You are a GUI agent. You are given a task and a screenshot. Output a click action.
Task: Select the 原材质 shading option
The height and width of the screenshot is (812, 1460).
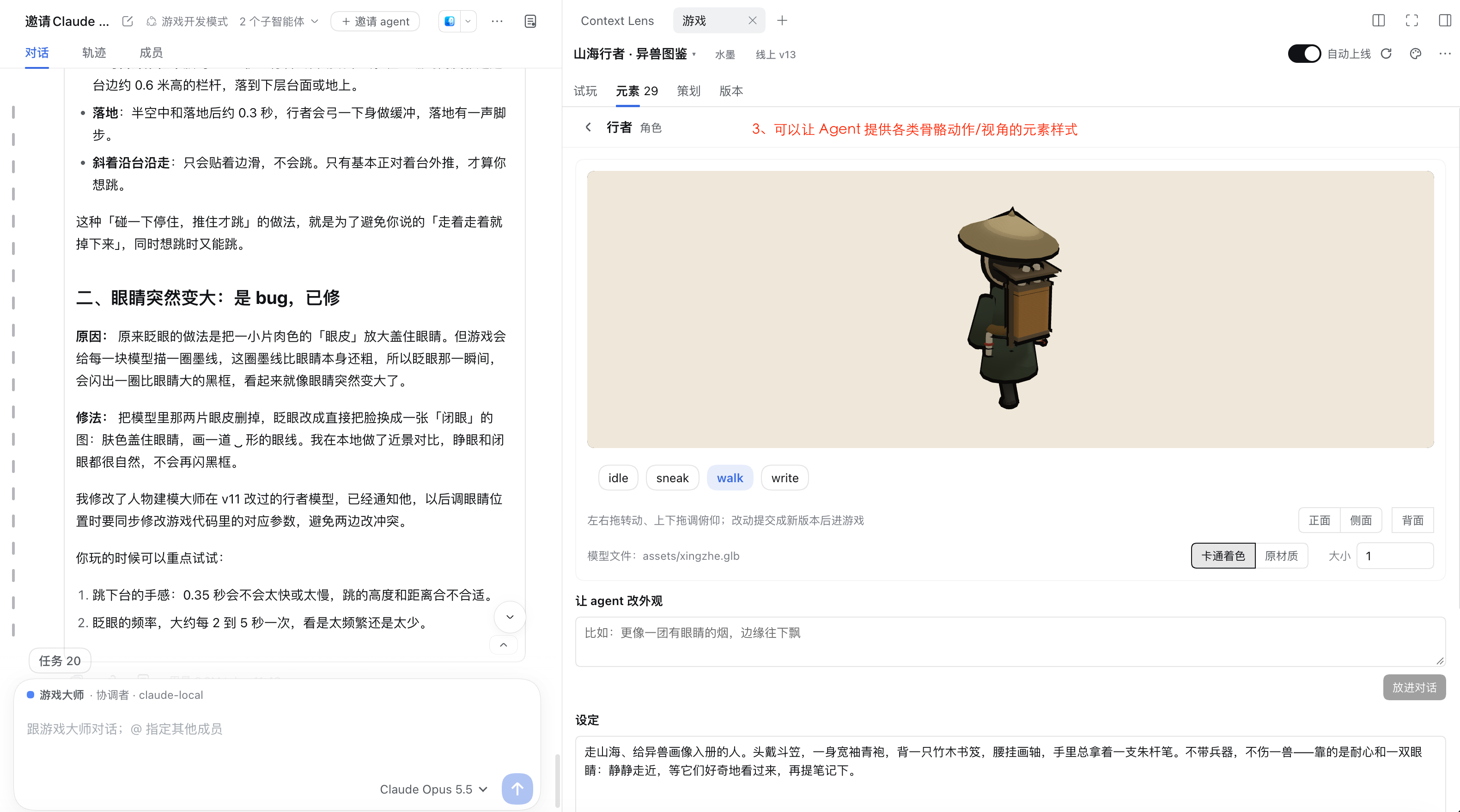click(x=1281, y=555)
